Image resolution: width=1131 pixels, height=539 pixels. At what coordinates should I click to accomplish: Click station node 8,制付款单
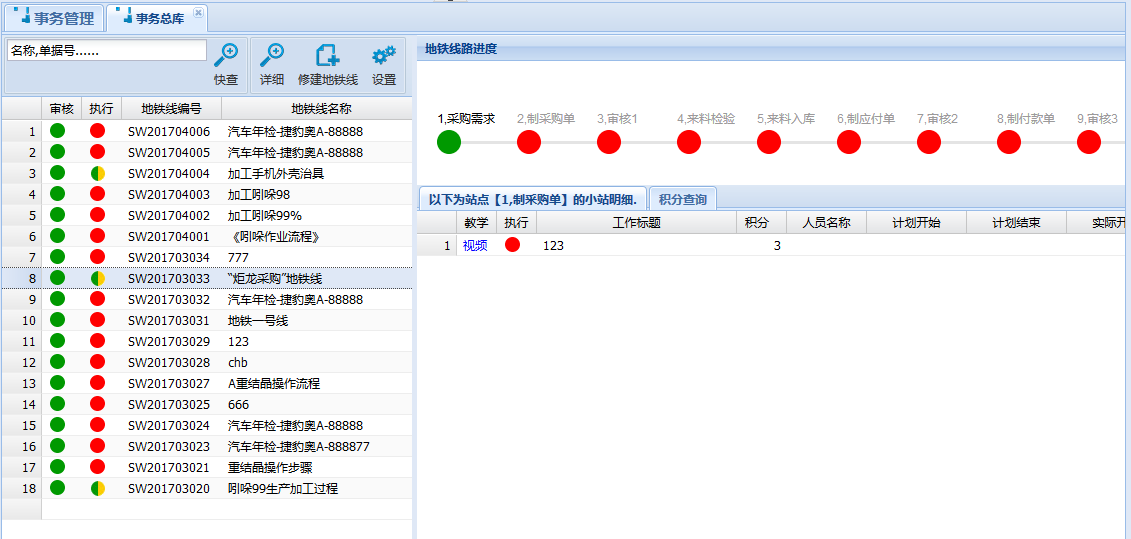tap(1009, 142)
